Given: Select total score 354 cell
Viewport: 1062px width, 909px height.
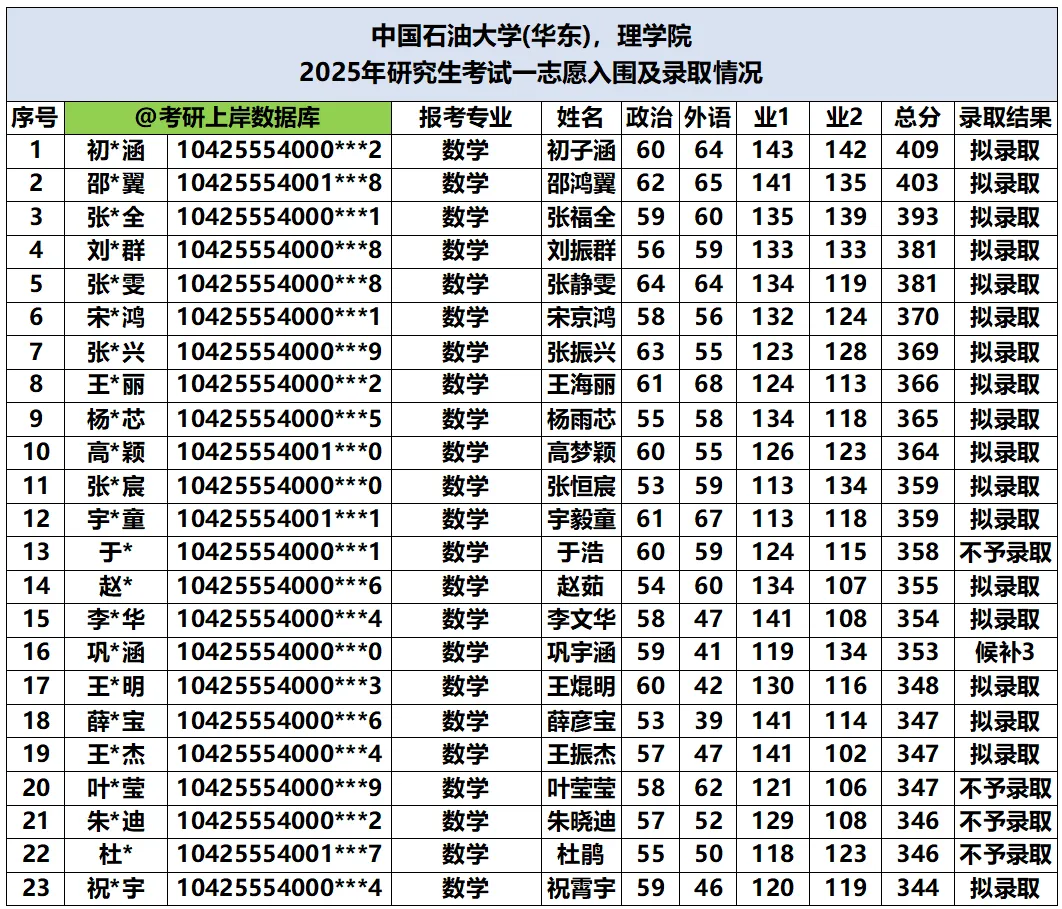Looking at the screenshot, I should tap(917, 620).
